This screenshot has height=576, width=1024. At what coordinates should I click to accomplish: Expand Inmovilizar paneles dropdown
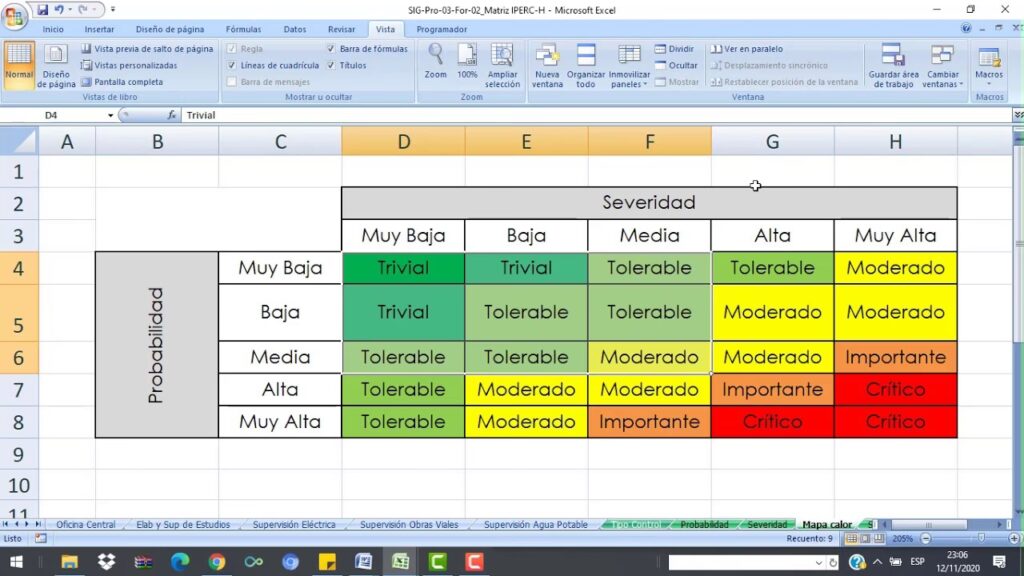point(629,65)
